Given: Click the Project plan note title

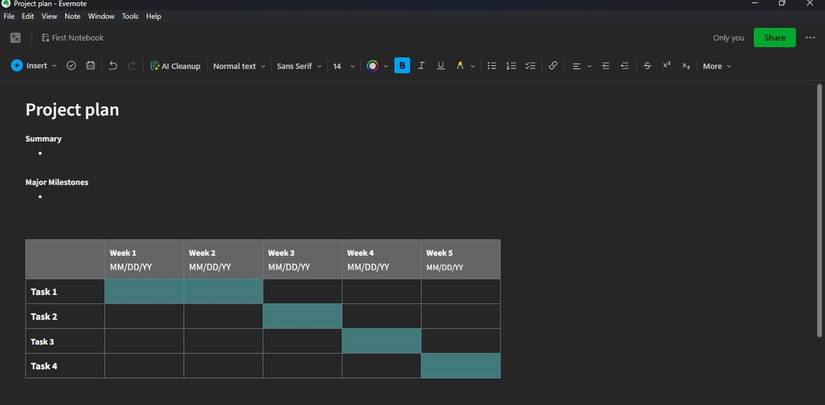Looking at the screenshot, I should [72, 110].
